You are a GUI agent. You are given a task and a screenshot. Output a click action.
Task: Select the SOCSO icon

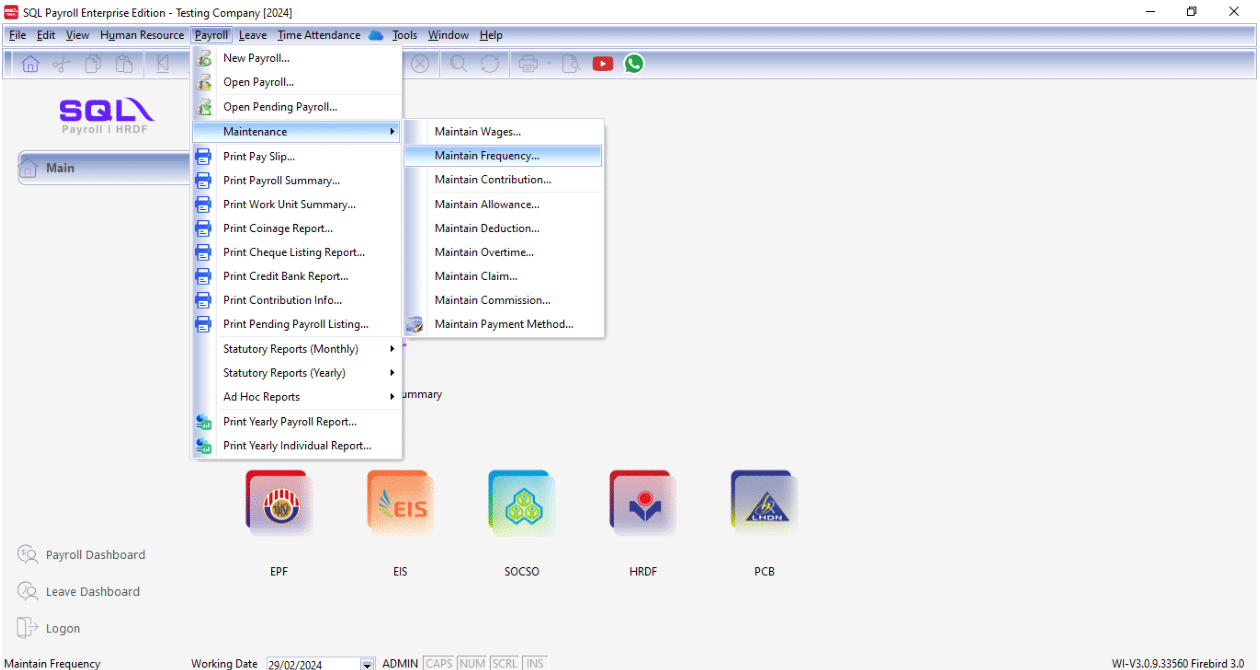[521, 504]
